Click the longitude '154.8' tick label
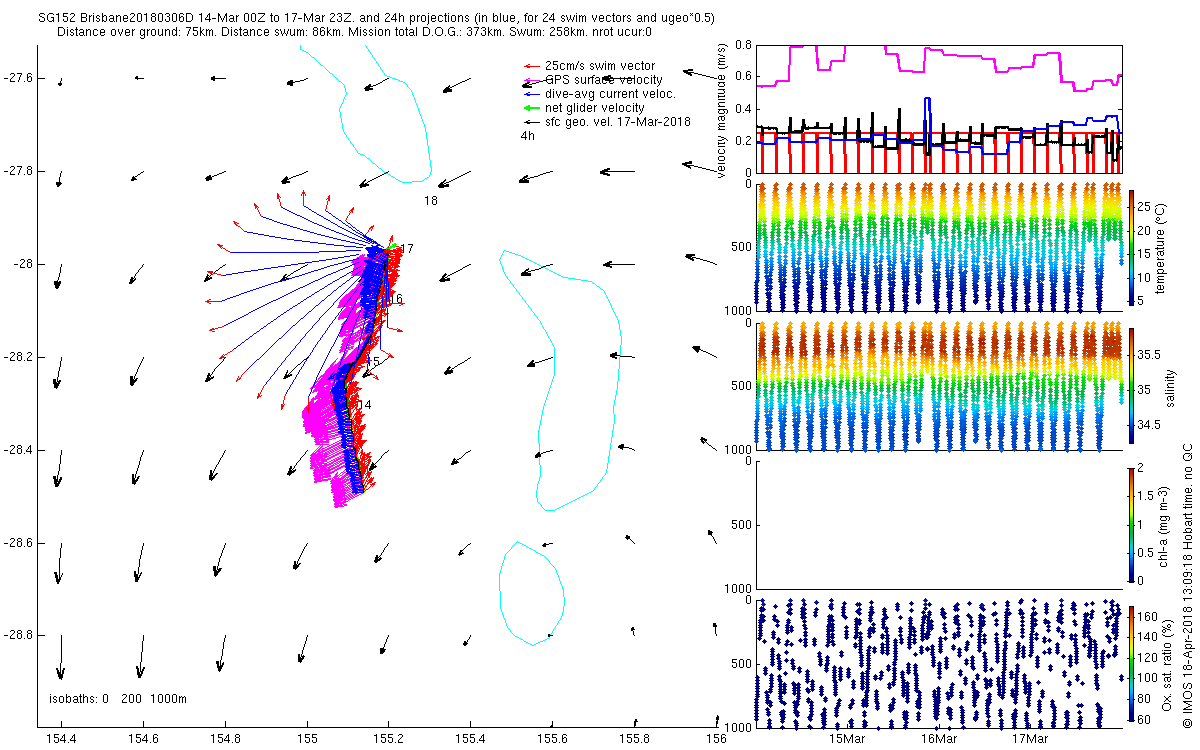 click(x=225, y=738)
